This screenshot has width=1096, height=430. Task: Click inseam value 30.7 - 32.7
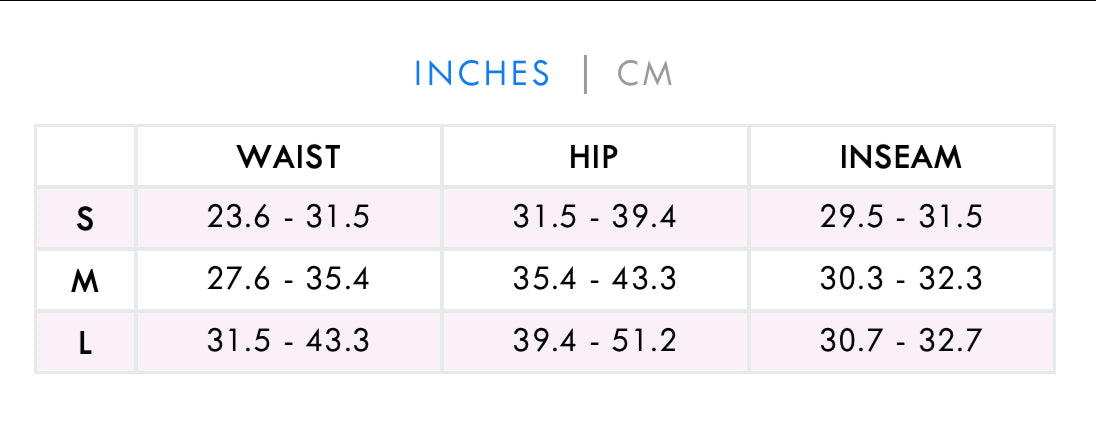[x=901, y=342]
